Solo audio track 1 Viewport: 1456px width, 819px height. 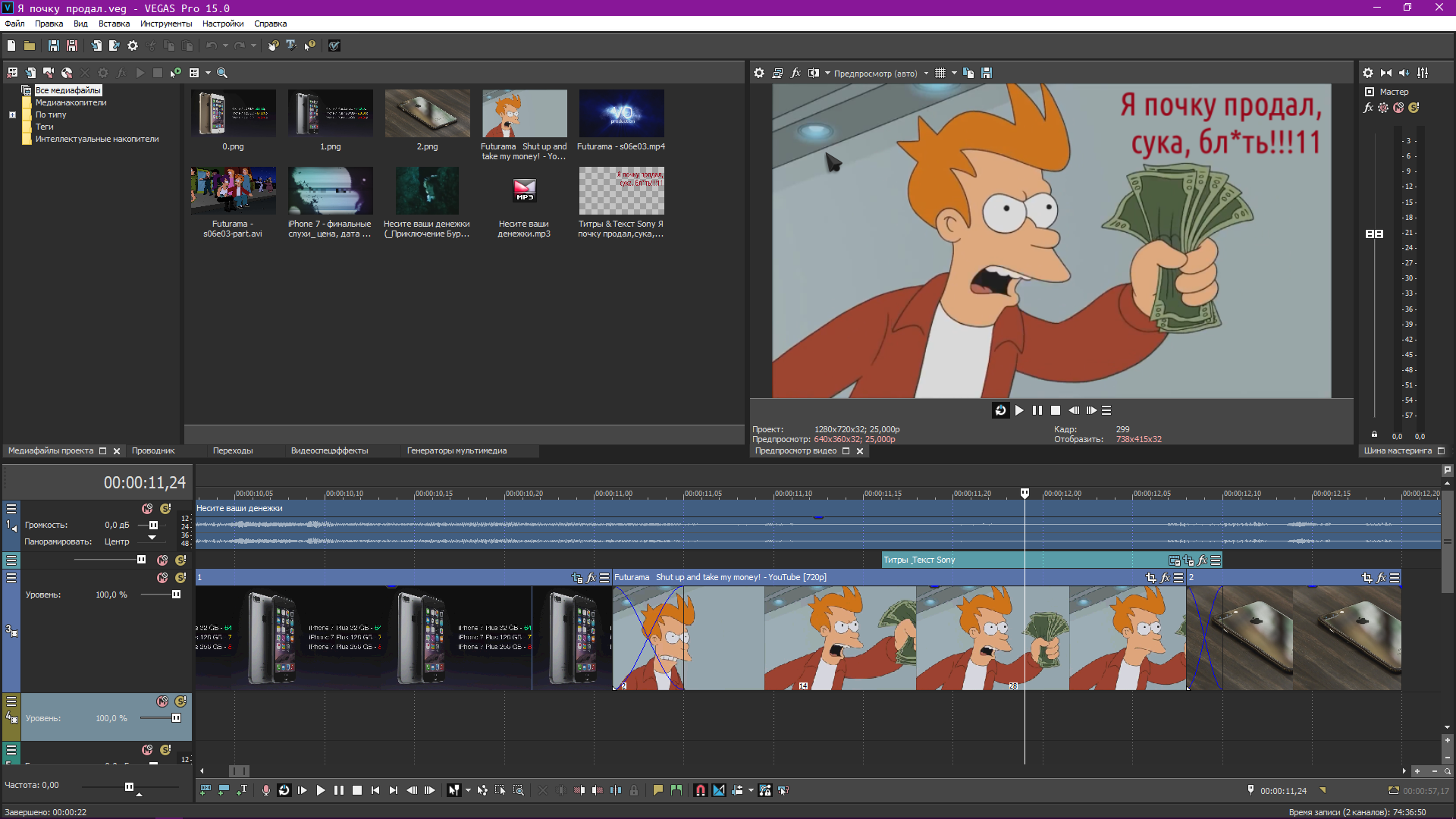click(165, 509)
